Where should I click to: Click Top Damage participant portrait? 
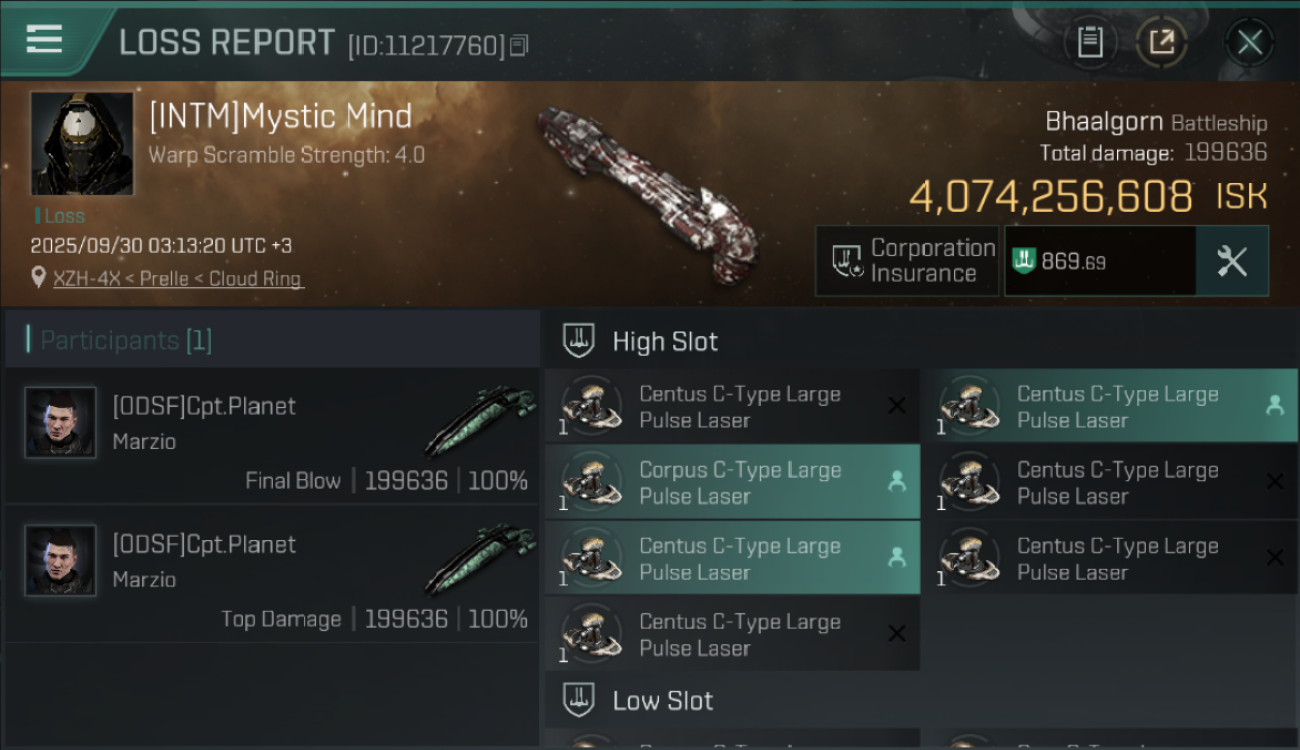61,561
